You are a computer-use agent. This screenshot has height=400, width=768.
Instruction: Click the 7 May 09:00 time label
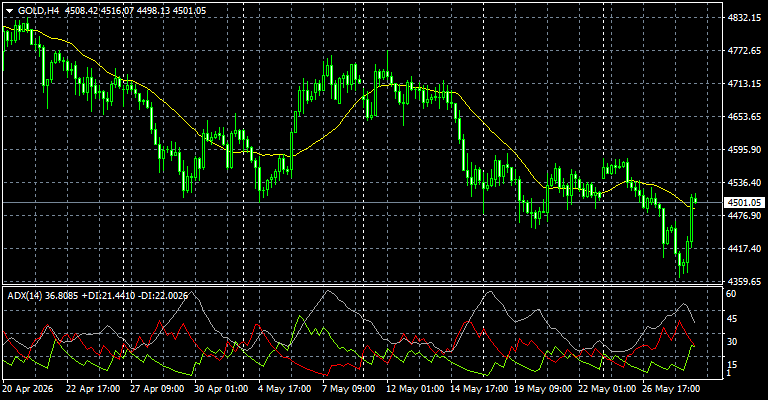point(348,389)
